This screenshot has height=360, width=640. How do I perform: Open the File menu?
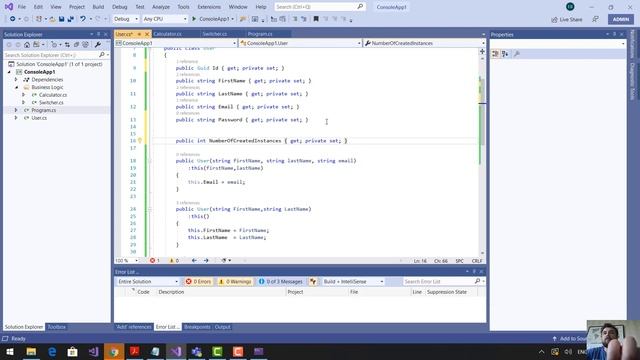[x=22, y=7]
